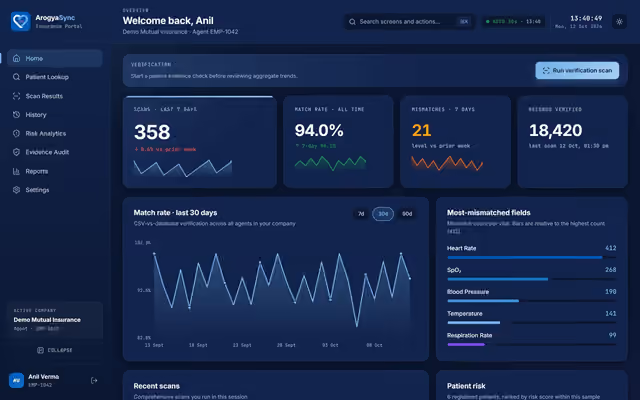Click the Risk Analytics icon

coord(16,133)
